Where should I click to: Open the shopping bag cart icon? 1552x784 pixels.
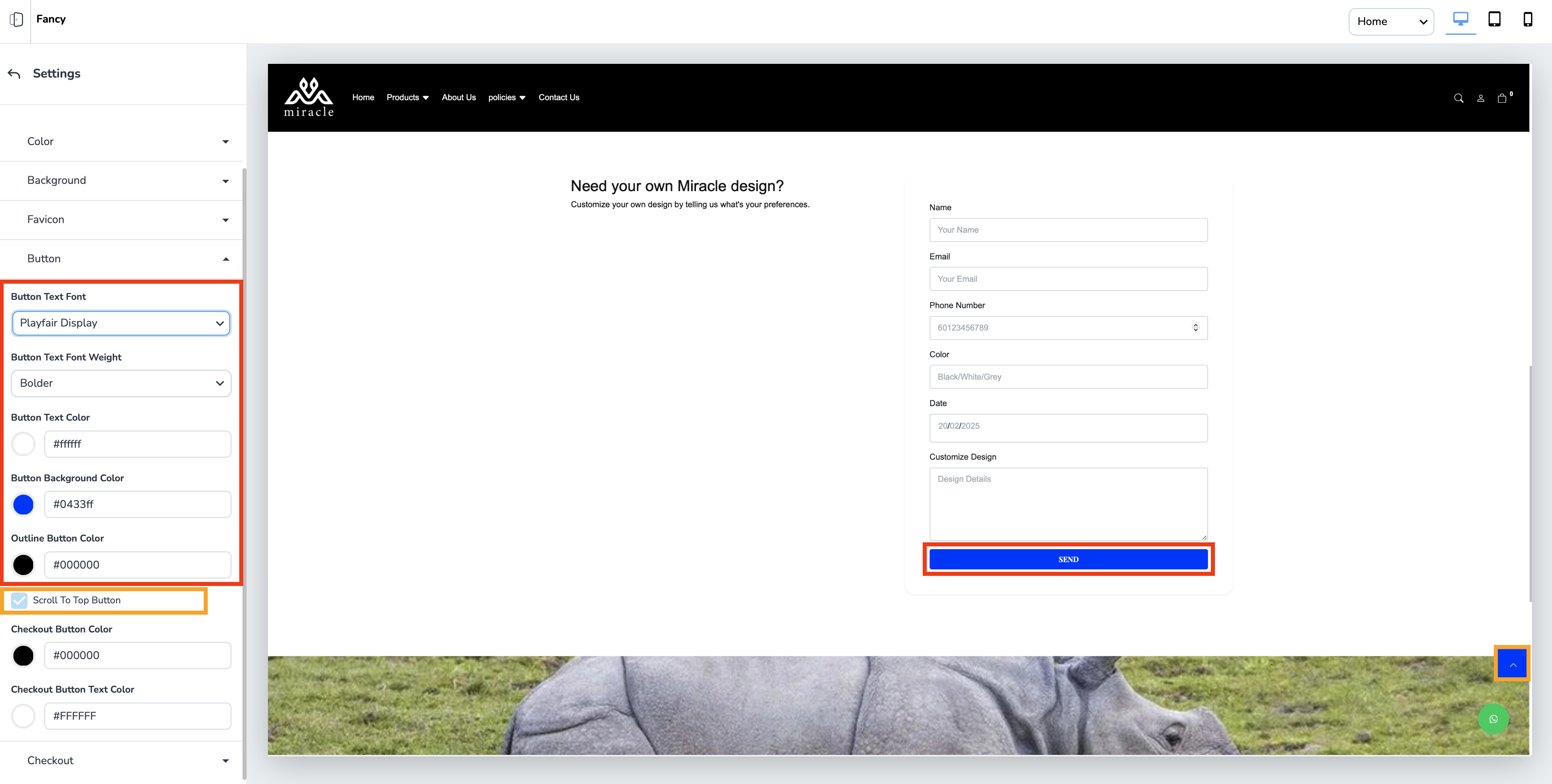1502,98
